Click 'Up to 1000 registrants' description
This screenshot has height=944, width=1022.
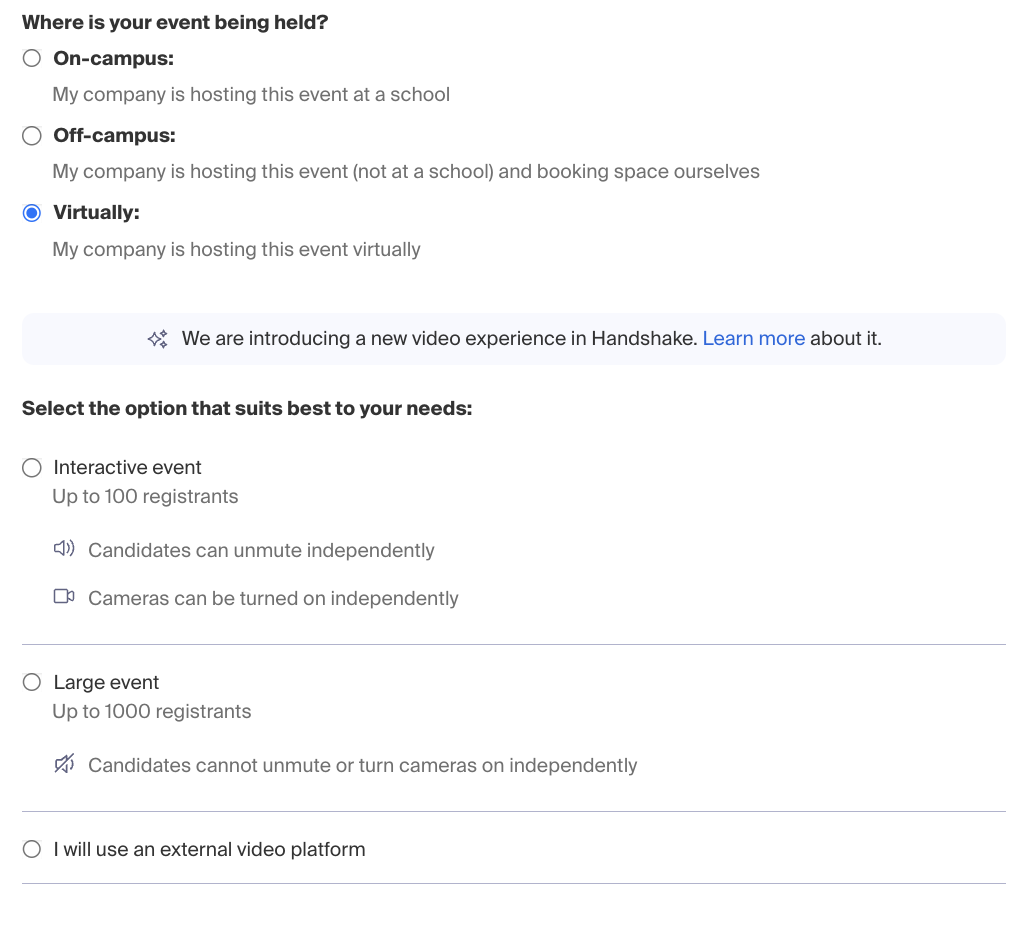pyautogui.click(x=152, y=711)
